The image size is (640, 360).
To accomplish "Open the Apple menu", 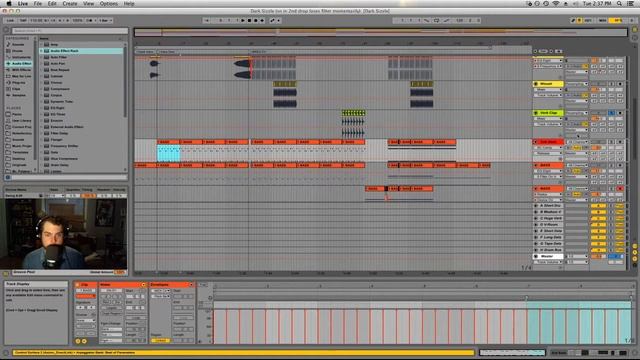I will 9,3.
